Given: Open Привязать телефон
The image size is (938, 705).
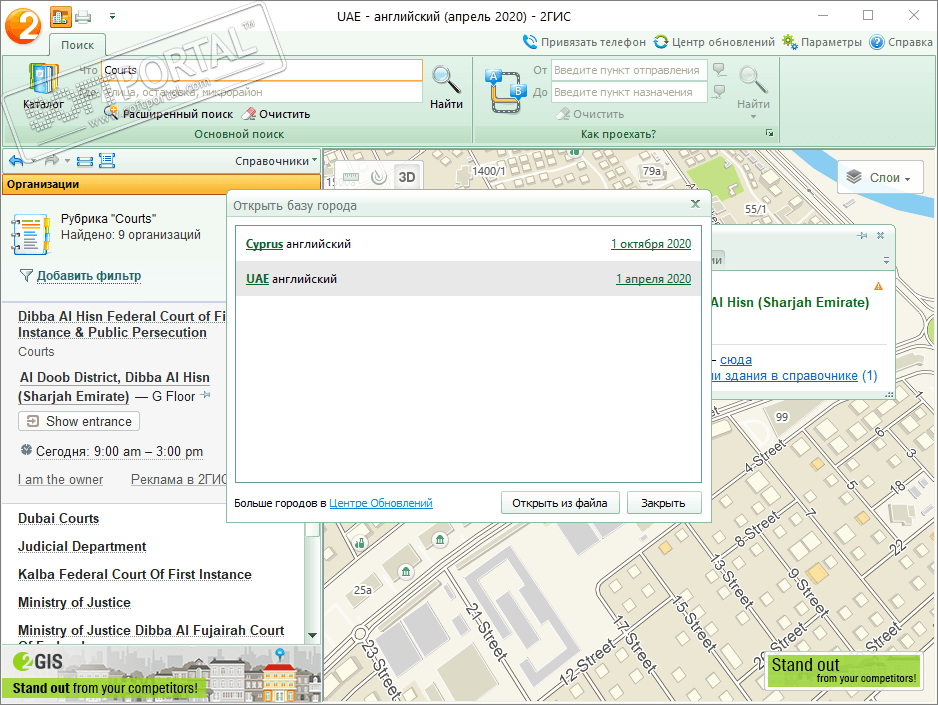Looking at the screenshot, I should point(584,42).
